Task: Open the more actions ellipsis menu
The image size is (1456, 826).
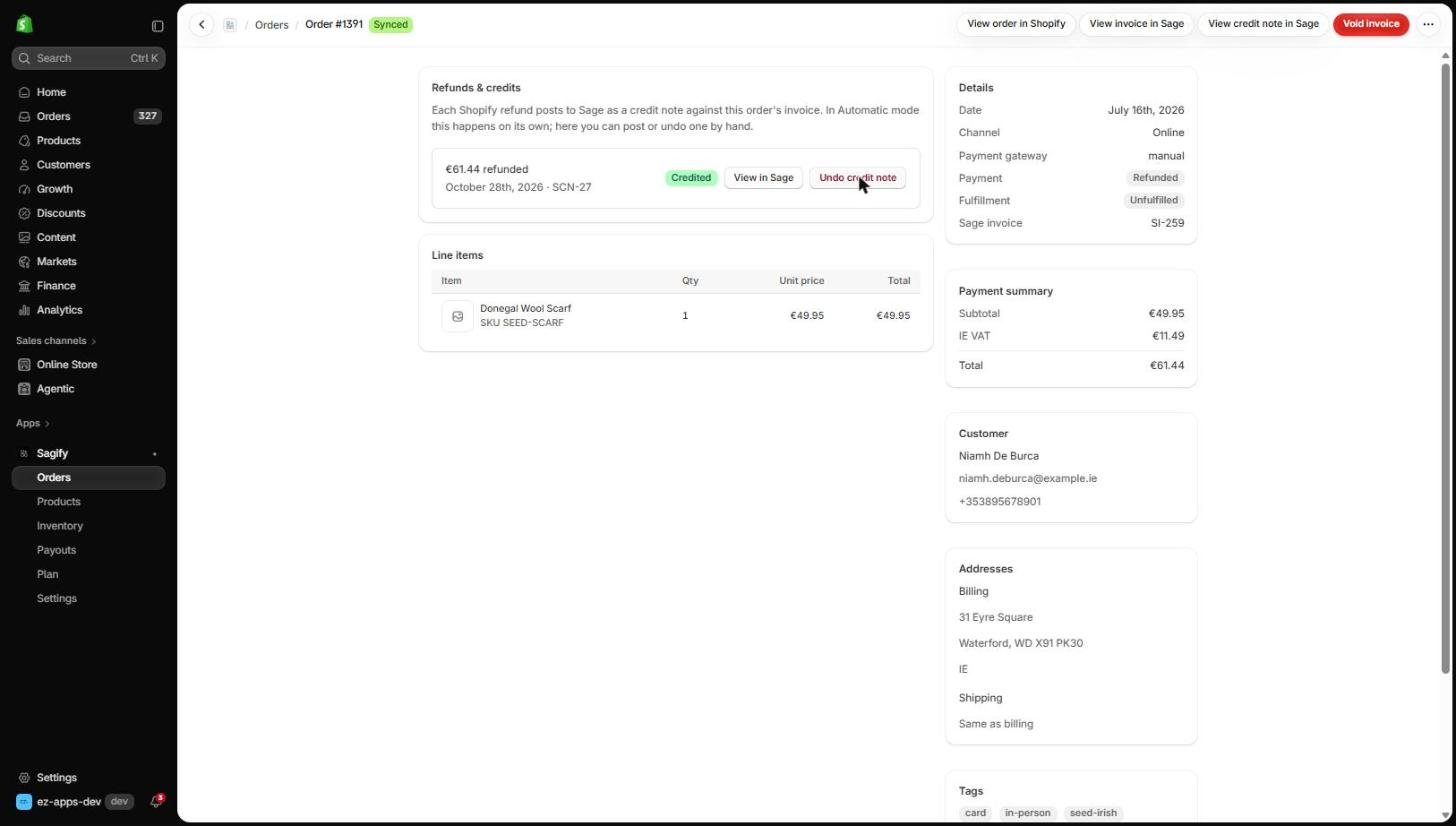Action: click(x=1428, y=24)
